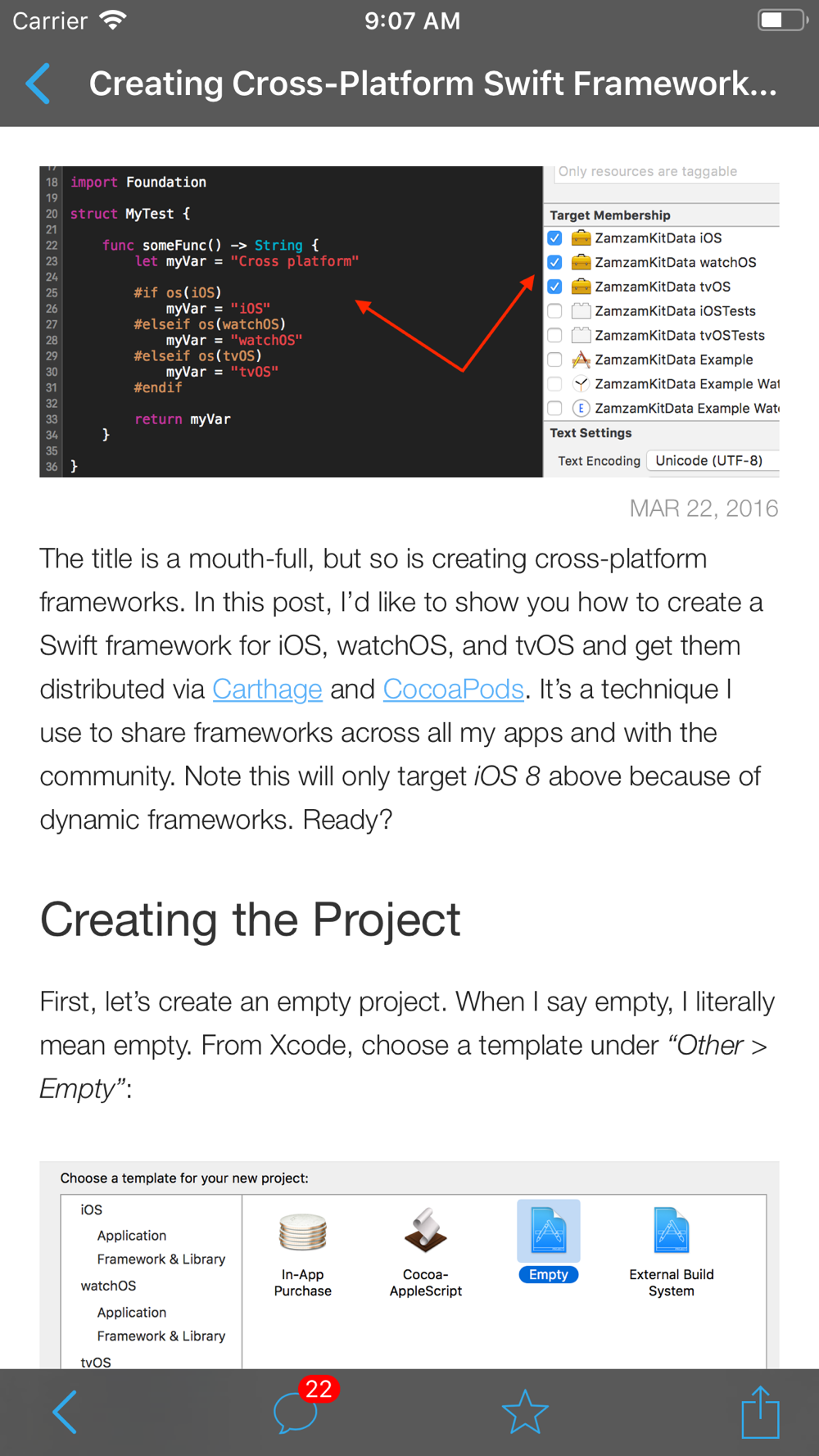The image size is (819, 1456).
Task: Tap the code screenshot header image
Action: pyautogui.click(x=291, y=321)
